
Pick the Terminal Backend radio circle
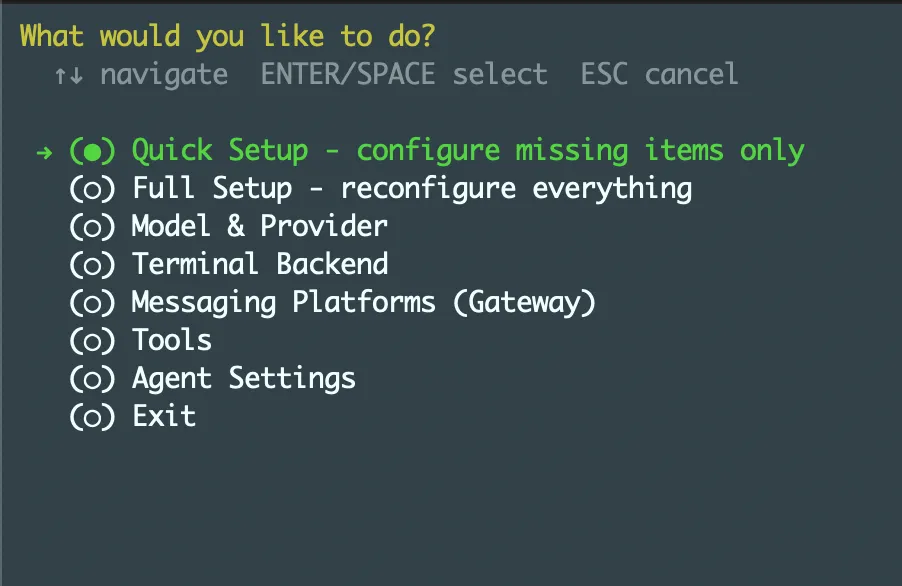pos(93,265)
